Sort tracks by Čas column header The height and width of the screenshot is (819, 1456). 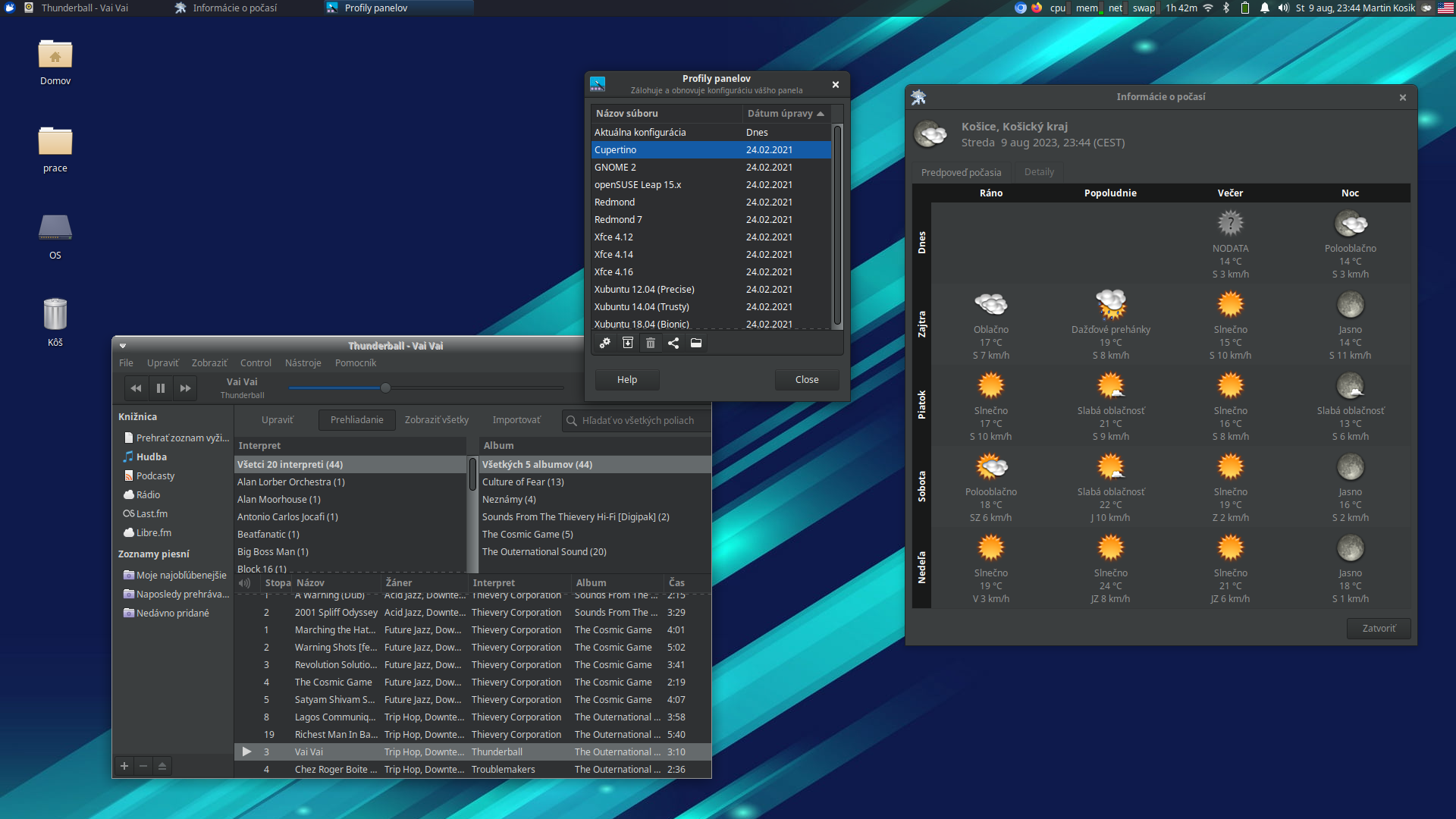click(x=686, y=582)
